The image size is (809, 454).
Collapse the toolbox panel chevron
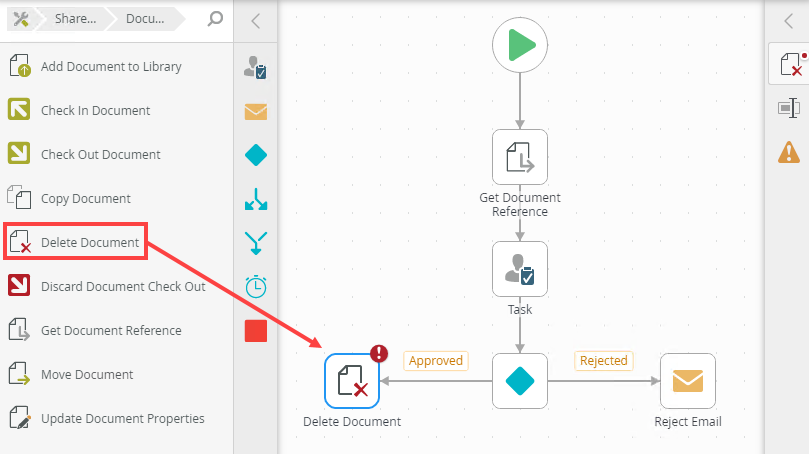click(255, 21)
